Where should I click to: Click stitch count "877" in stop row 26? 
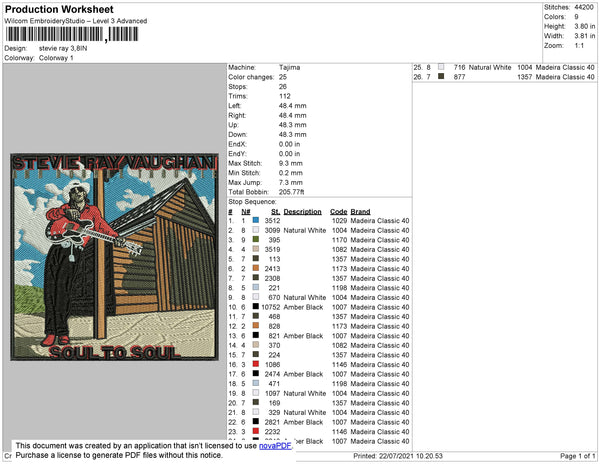coord(459,77)
